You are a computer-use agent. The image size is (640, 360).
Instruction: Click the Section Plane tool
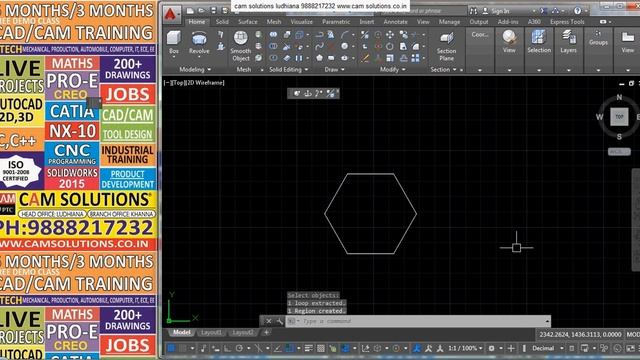pos(447,46)
